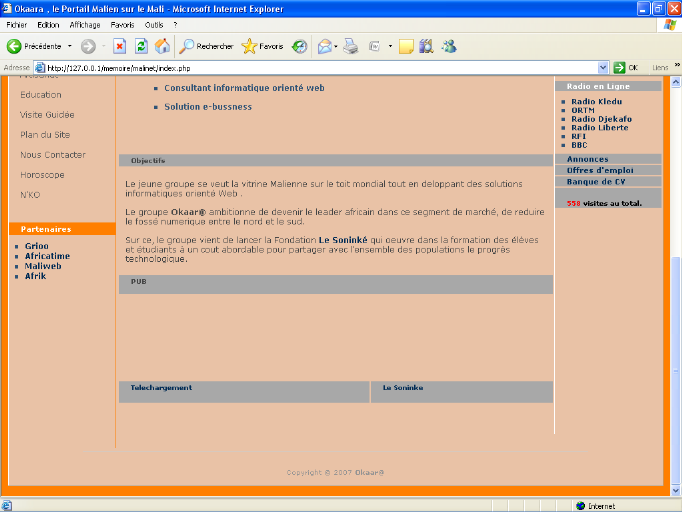Expand the Edit button dropdown arrow

tap(390, 46)
